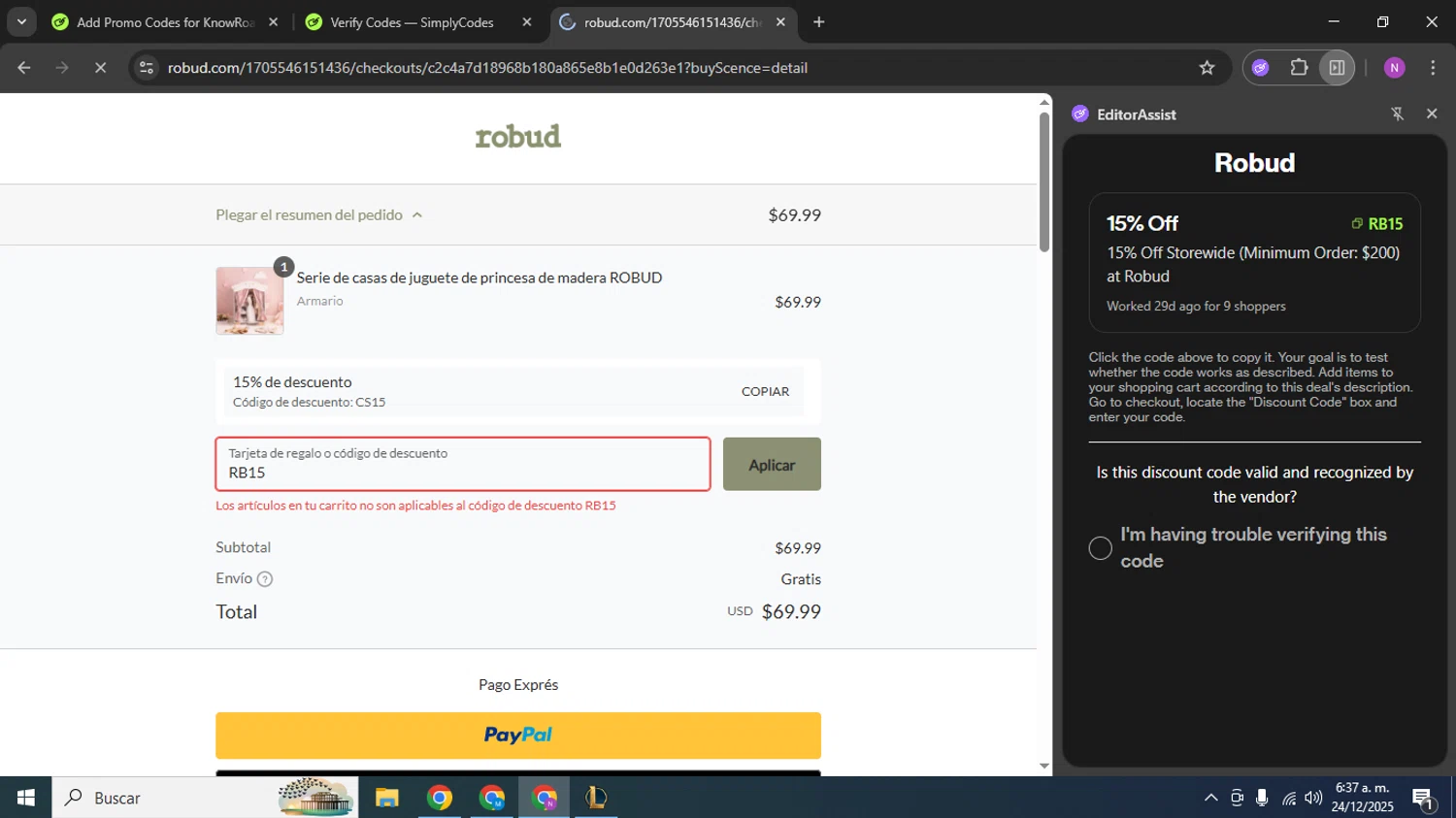Copy the RB15 code in EditorAssist
The height and width of the screenshot is (818, 1456).
(1376, 224)
